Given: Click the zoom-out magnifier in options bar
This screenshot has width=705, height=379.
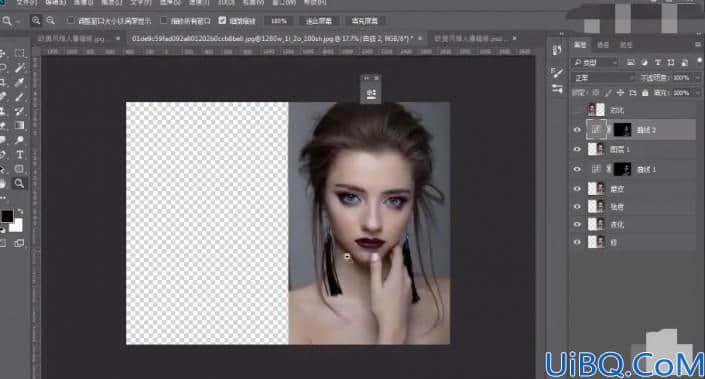Looking at the screenshot, I should point(50,20).
